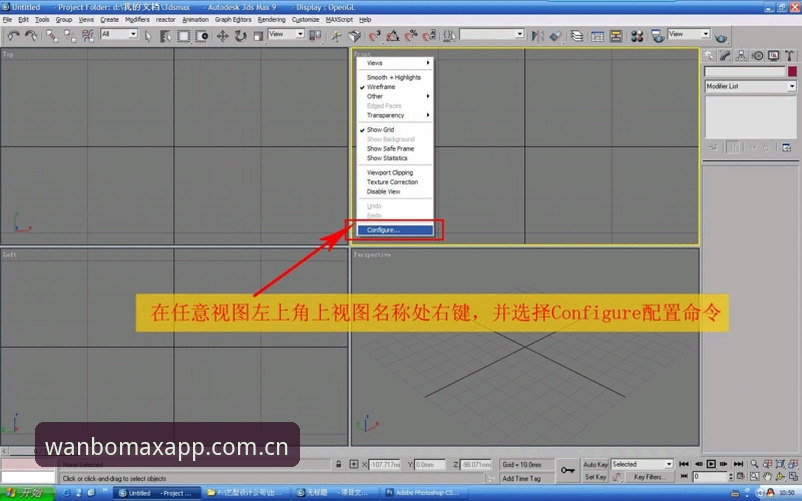Viewport: 802px width, 501px height.
Task: Click the Undo arrow icon
Action: [x=13, y=36]
